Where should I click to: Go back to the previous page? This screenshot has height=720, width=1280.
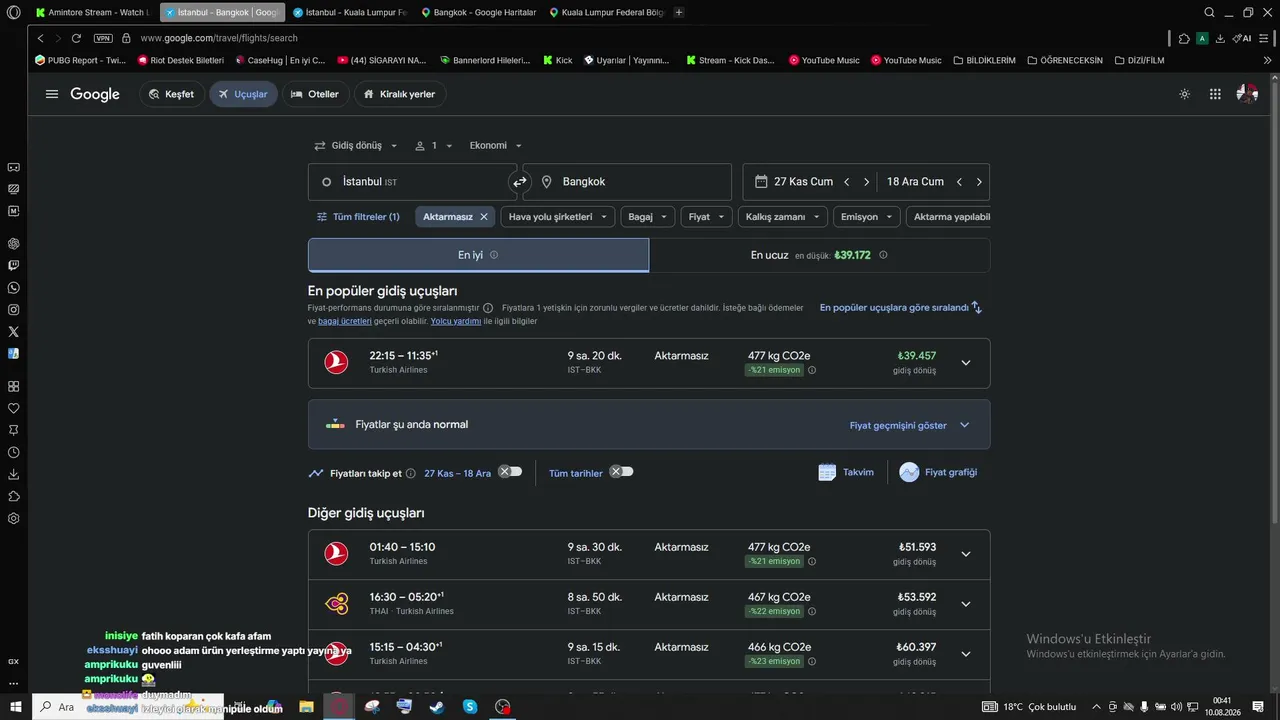tap(40, 38)
